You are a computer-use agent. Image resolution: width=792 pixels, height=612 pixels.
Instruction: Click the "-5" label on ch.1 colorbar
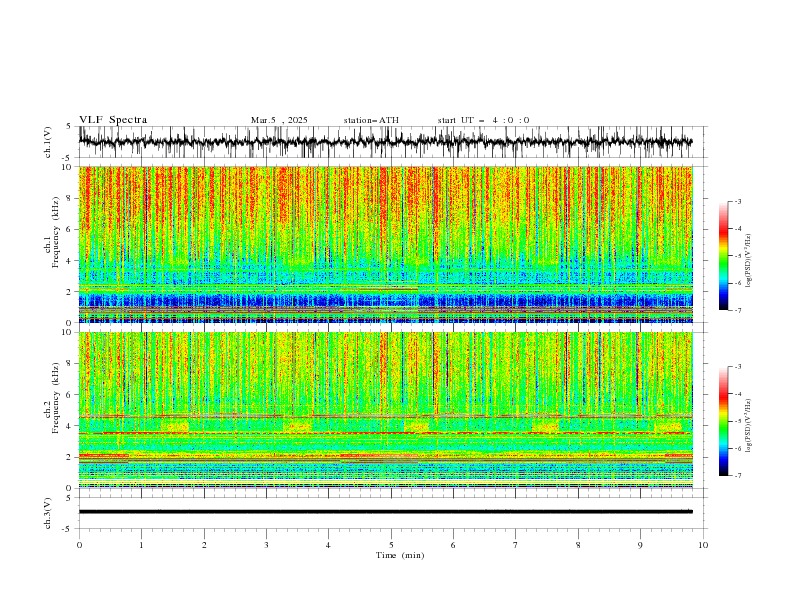tap(738, 256)
